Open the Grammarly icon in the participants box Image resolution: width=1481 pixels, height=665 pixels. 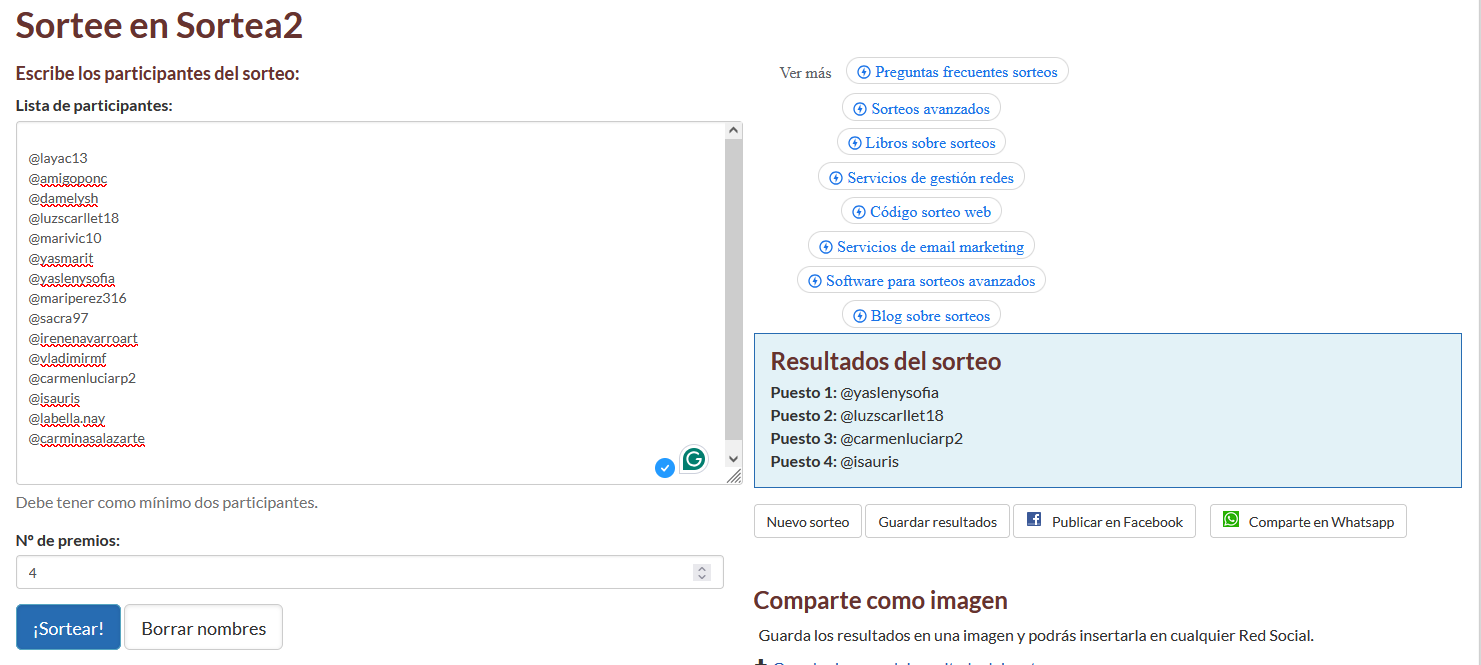693,459
